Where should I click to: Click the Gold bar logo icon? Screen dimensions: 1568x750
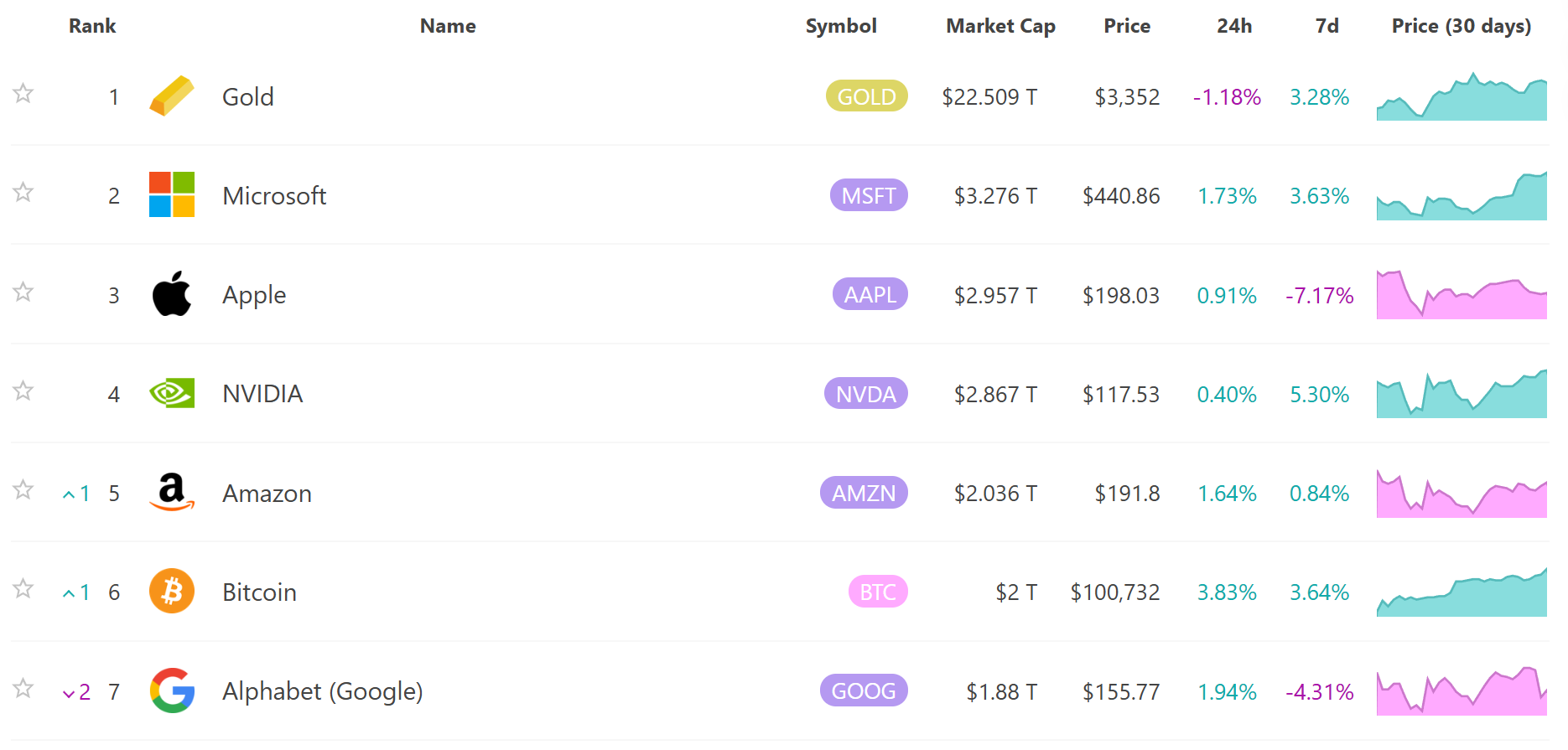pyautogui.click(x=172, y=96)
